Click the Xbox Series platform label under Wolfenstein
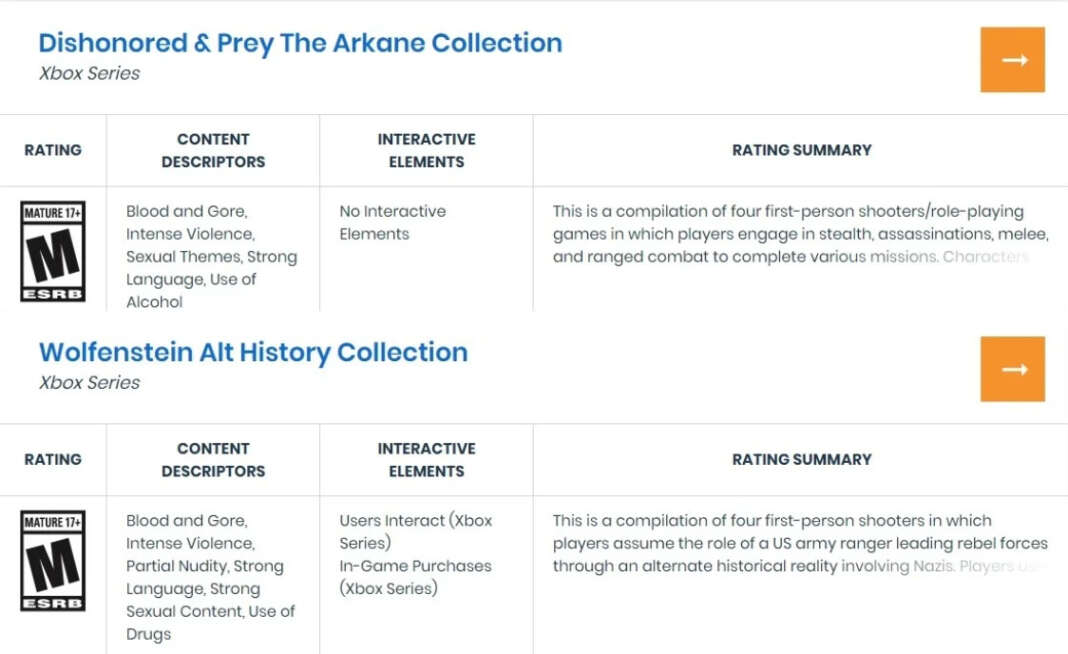Image resolution: width=1068 pixels, height=654 pixels. click(x=89, y=382)
